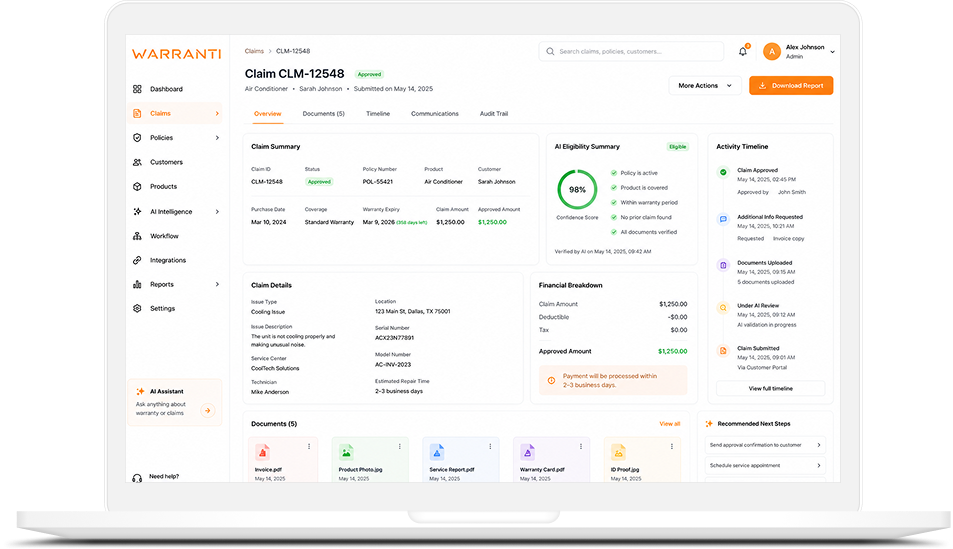The height and width of the screenshot is (549, 953).
Task: Open Service Report.pdf three-dot menu
Action: (490, 446)
